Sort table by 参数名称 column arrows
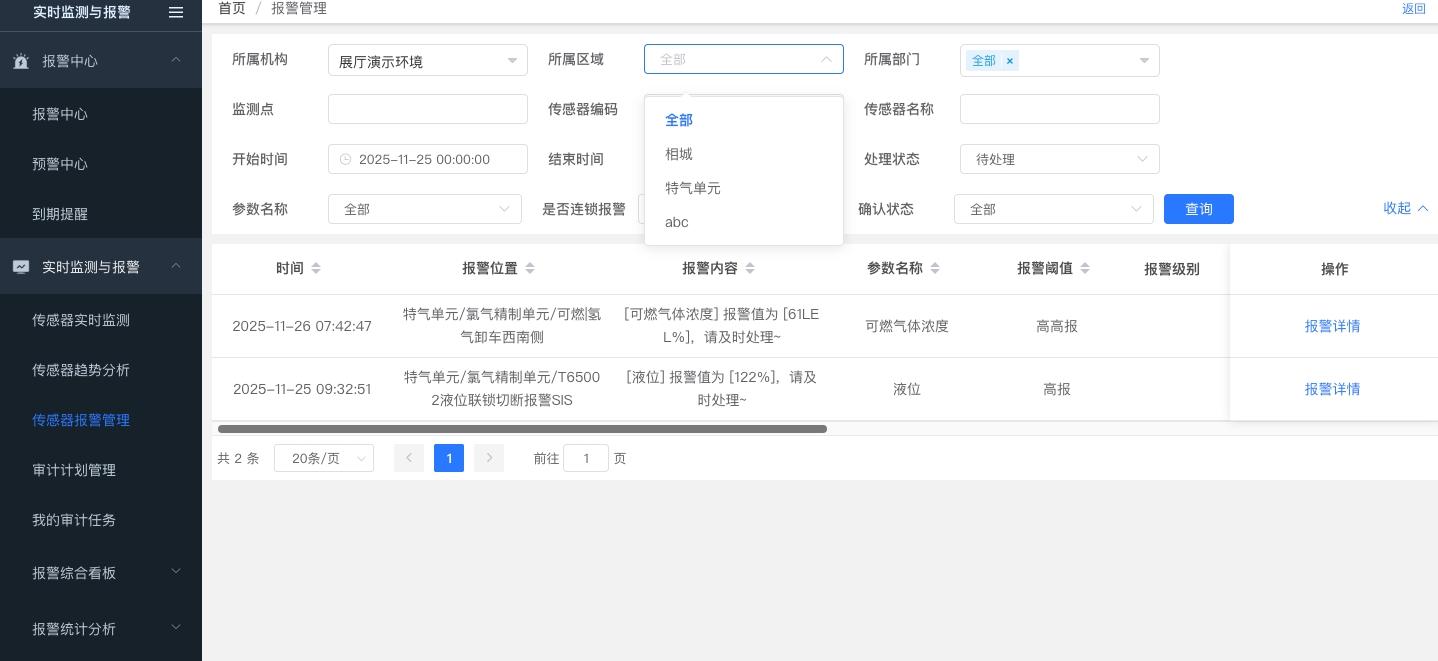Viewport: 1438px width, 661px height. pyautogui.click(x=935, y=268)
